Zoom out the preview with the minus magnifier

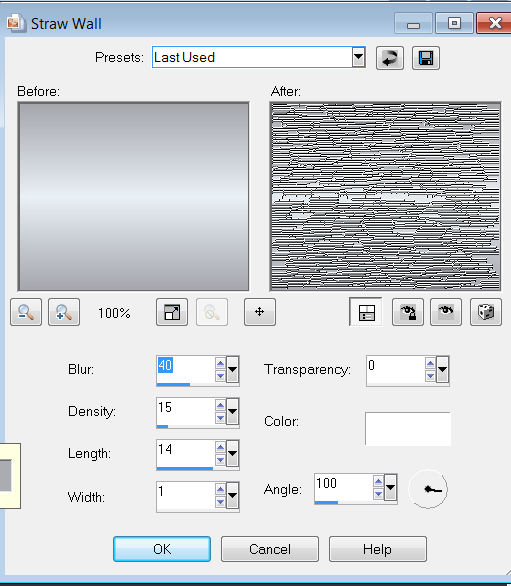pos(26,312)
